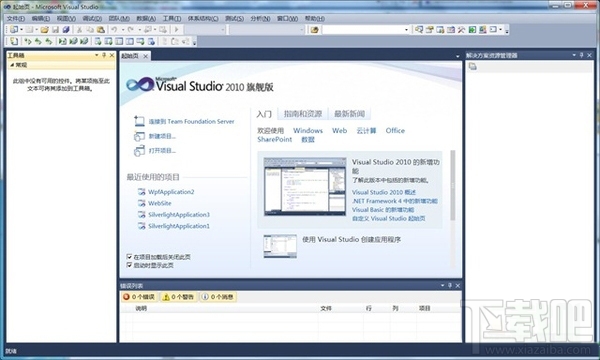Toggle 启动时显示此页 checkbox

click(x=129, y=265)
